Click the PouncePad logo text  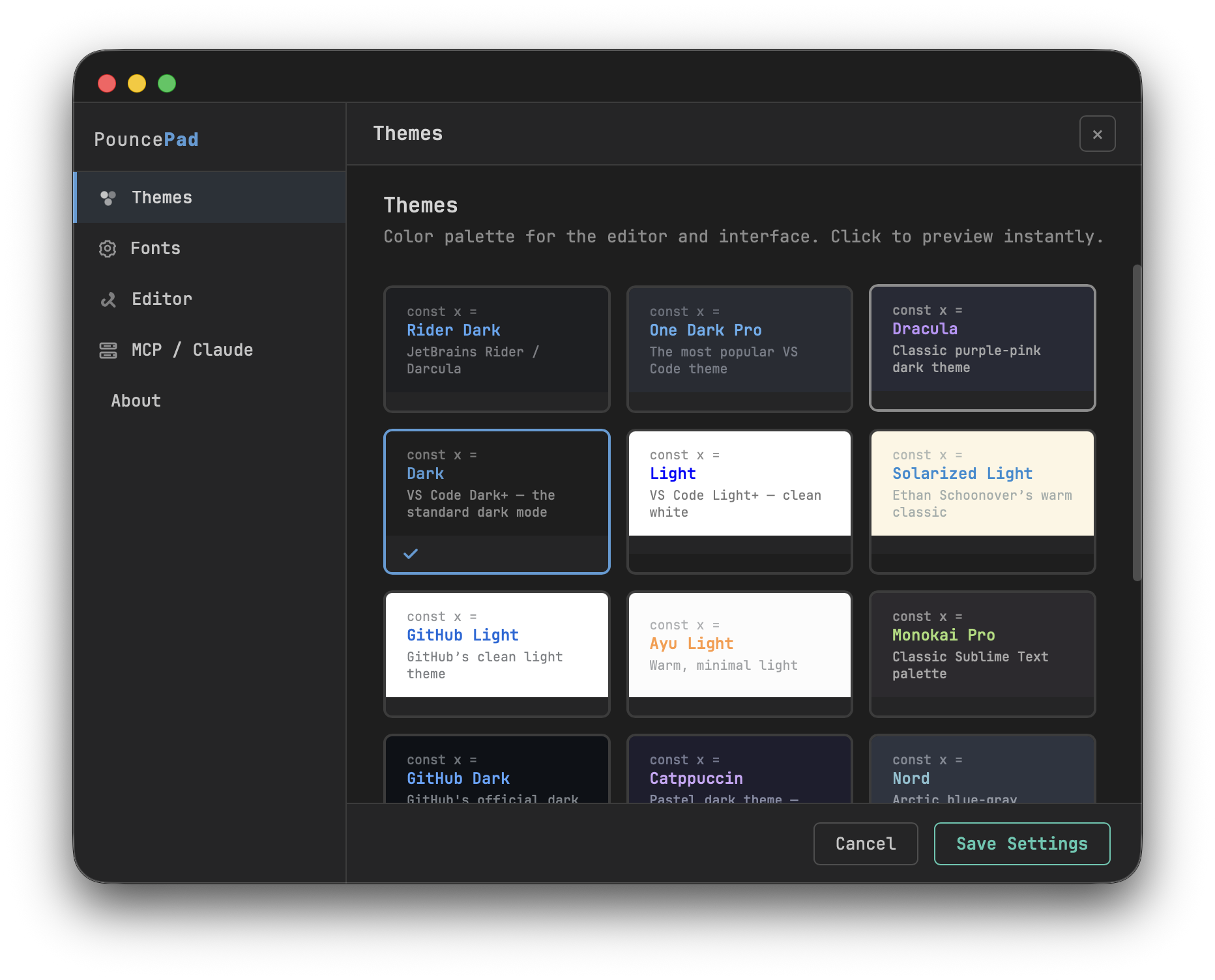point(146,139)
